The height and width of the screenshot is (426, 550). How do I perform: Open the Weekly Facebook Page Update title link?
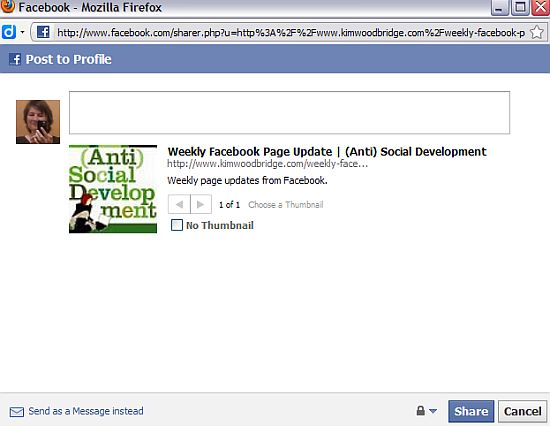327,152
